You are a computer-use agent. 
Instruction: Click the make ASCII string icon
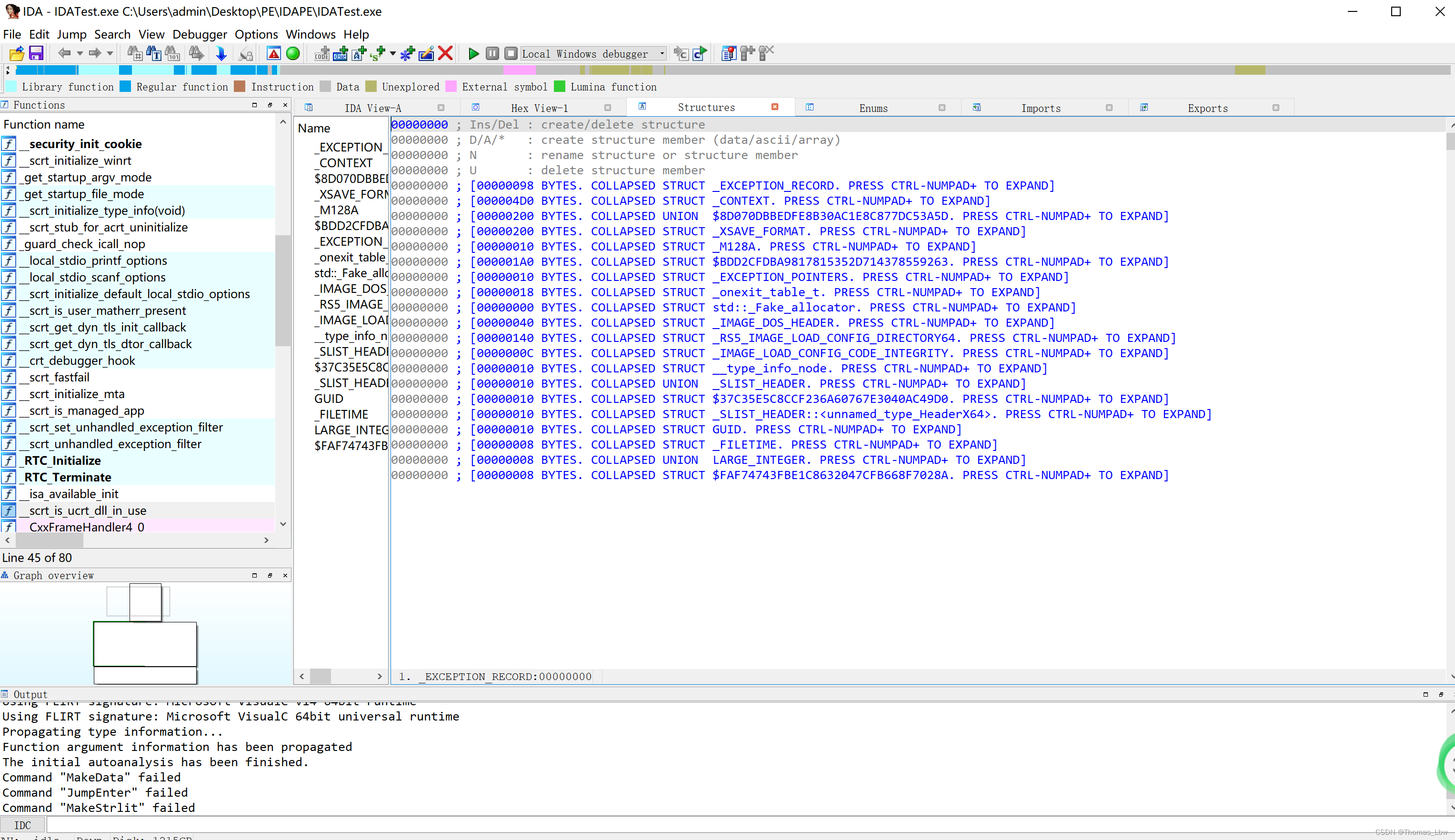pyautogui.click(x=359, y=54)
